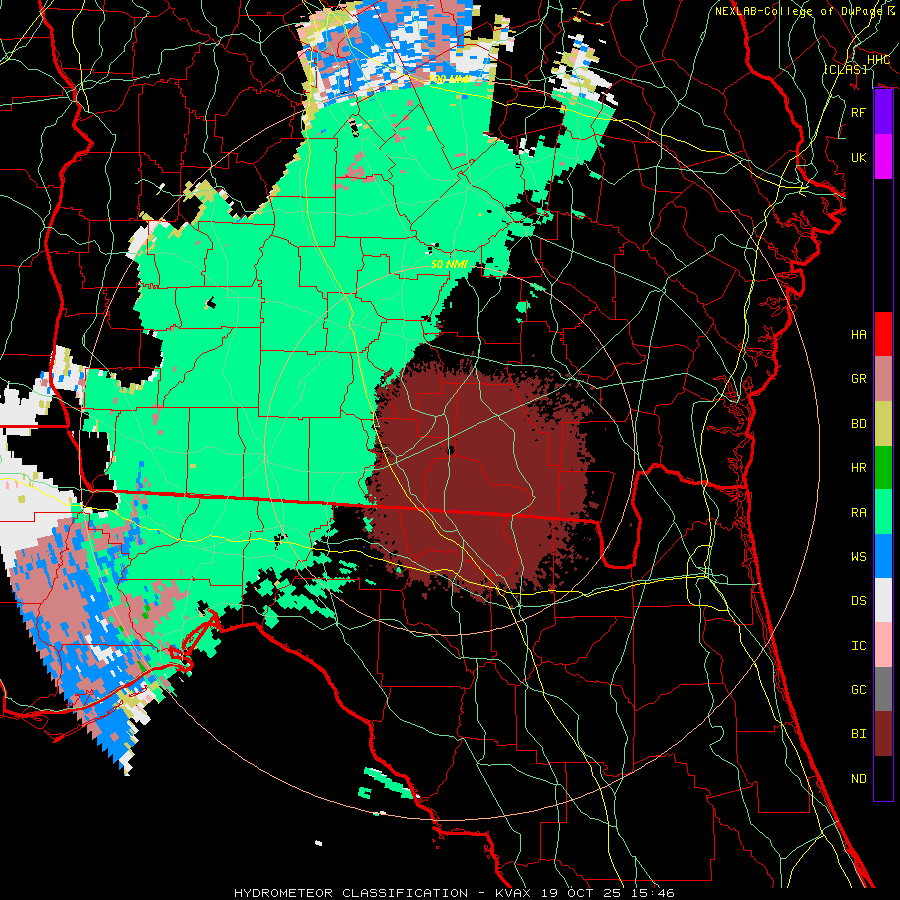
Task: Select the IC pink legend swatch
Action: tap(883, 645)
